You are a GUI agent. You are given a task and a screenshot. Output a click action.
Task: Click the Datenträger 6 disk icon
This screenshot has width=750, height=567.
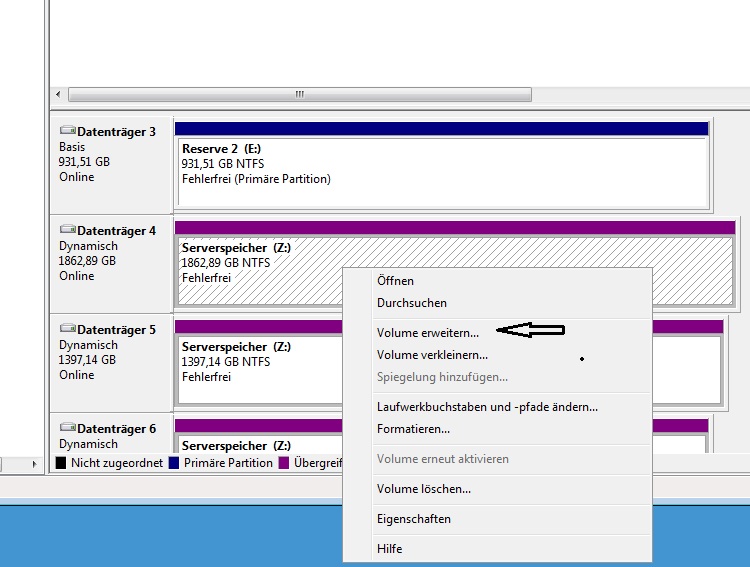pyautogui.click(x=67, y=428)
